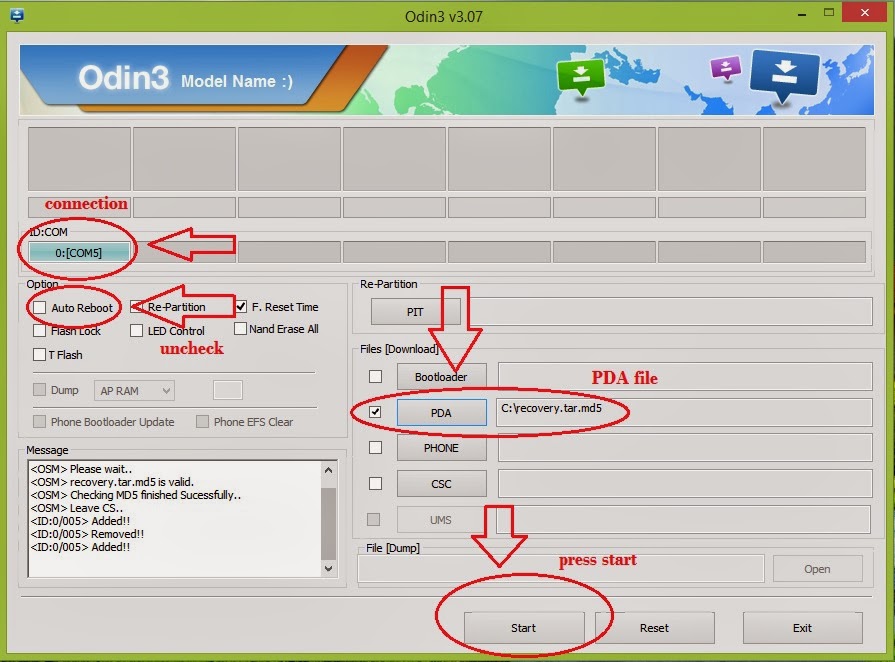The width and height of the screenshot is (895, 662).
Task: Click the small field next to AP RAM
Action: (x=228, y=390)
